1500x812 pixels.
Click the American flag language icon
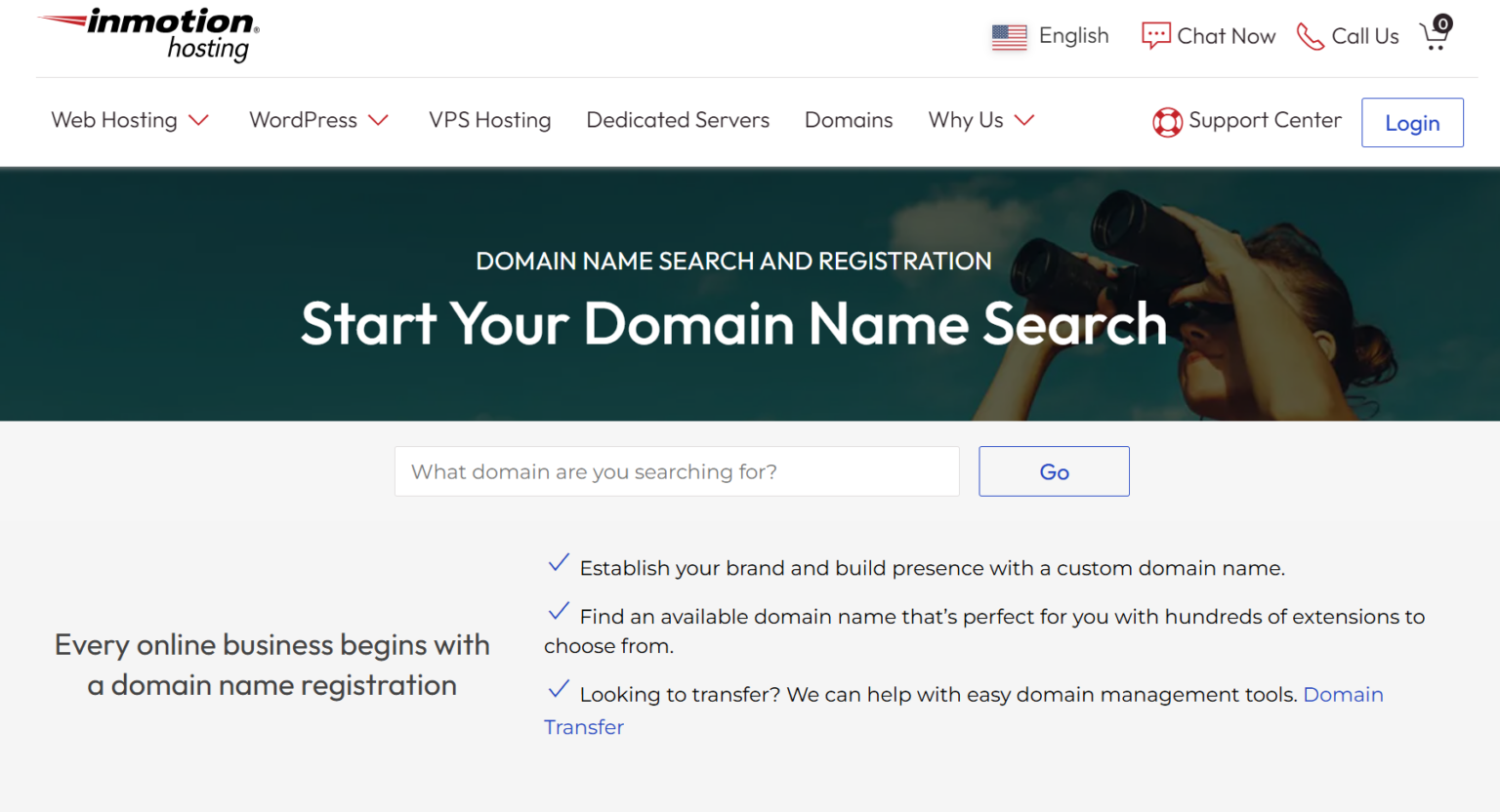click(1008, 35)
